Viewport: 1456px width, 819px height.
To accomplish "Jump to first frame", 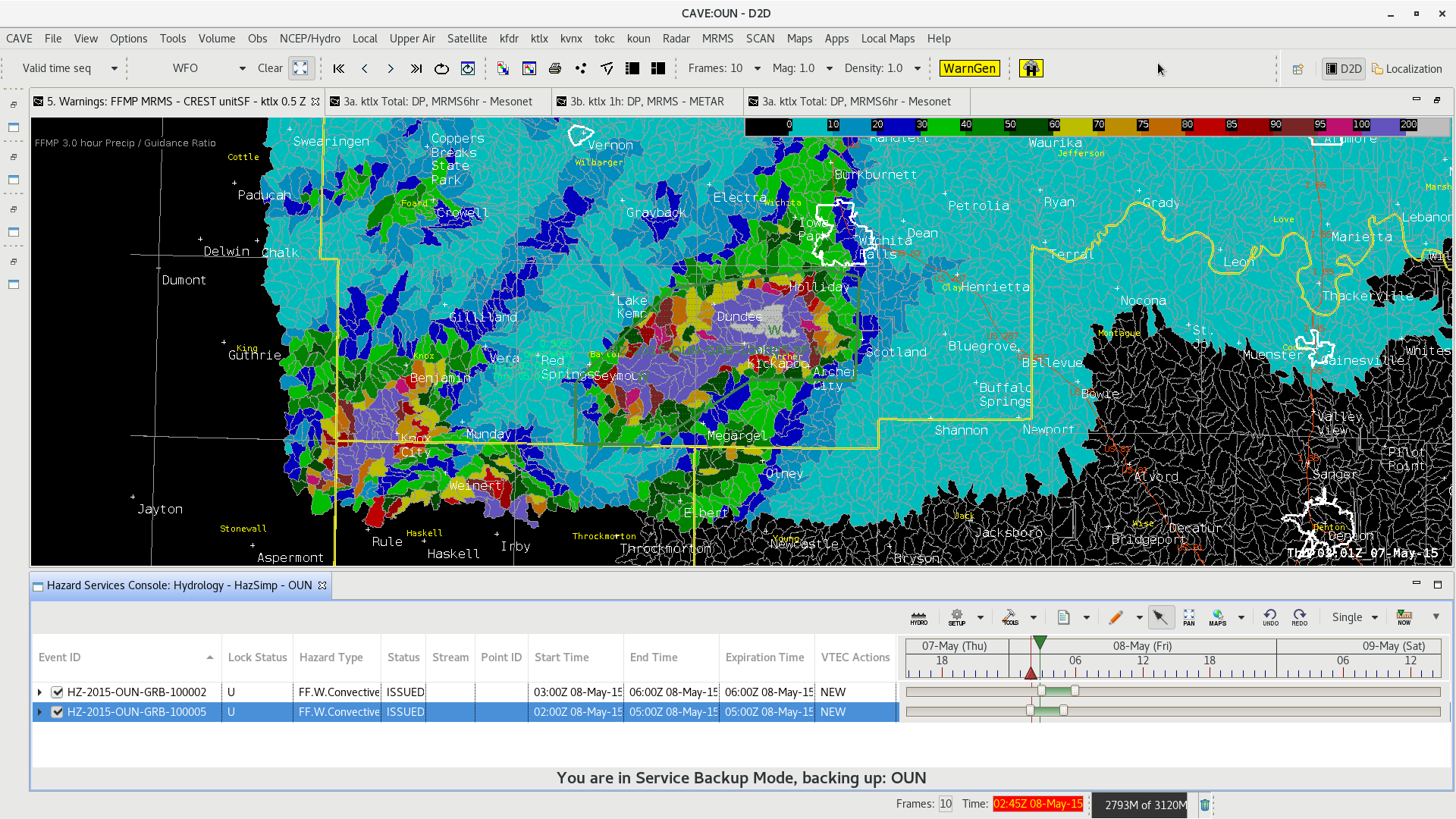I will pyautogui.click(x=339, y=68).
